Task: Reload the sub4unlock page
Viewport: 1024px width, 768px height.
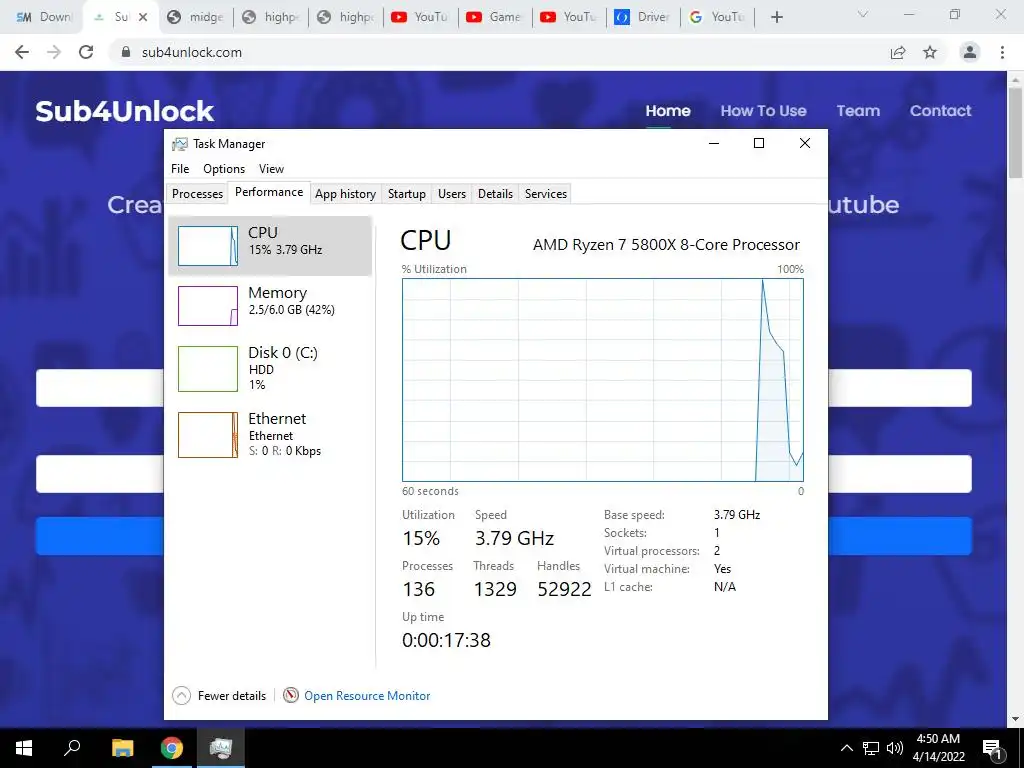Action: (86, 52)
